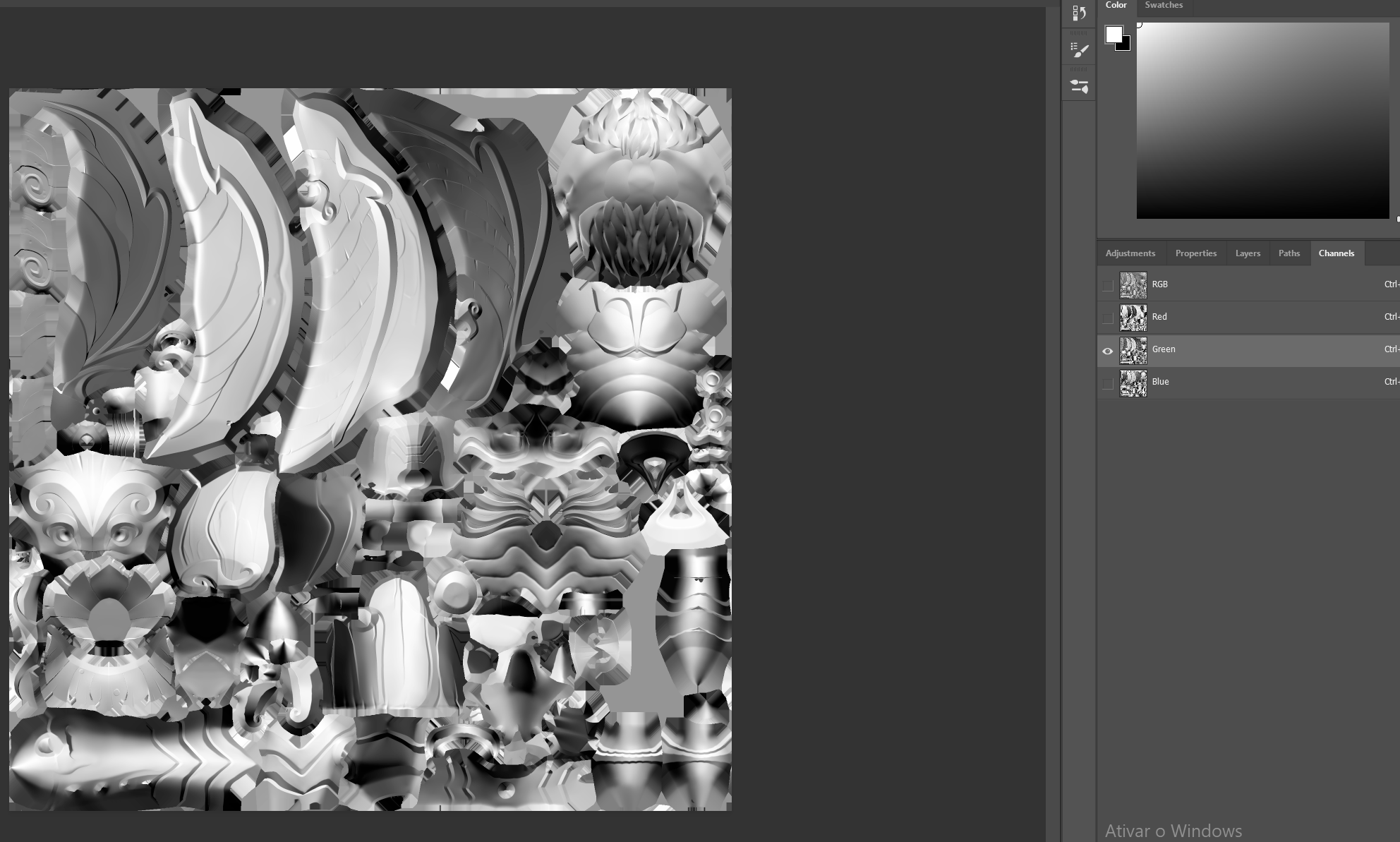Open the Paths tab

click(x=1289, y=253)
